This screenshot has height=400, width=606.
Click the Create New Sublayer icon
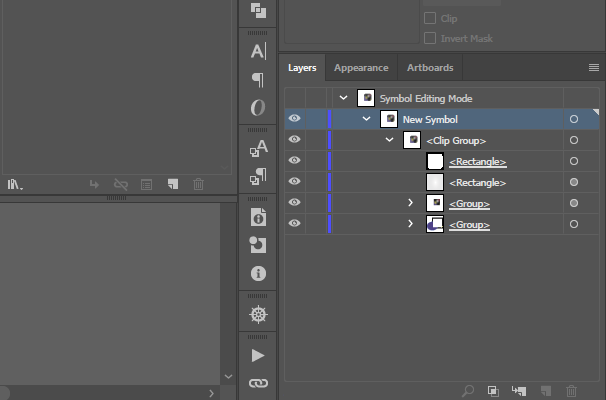[519, 391]
